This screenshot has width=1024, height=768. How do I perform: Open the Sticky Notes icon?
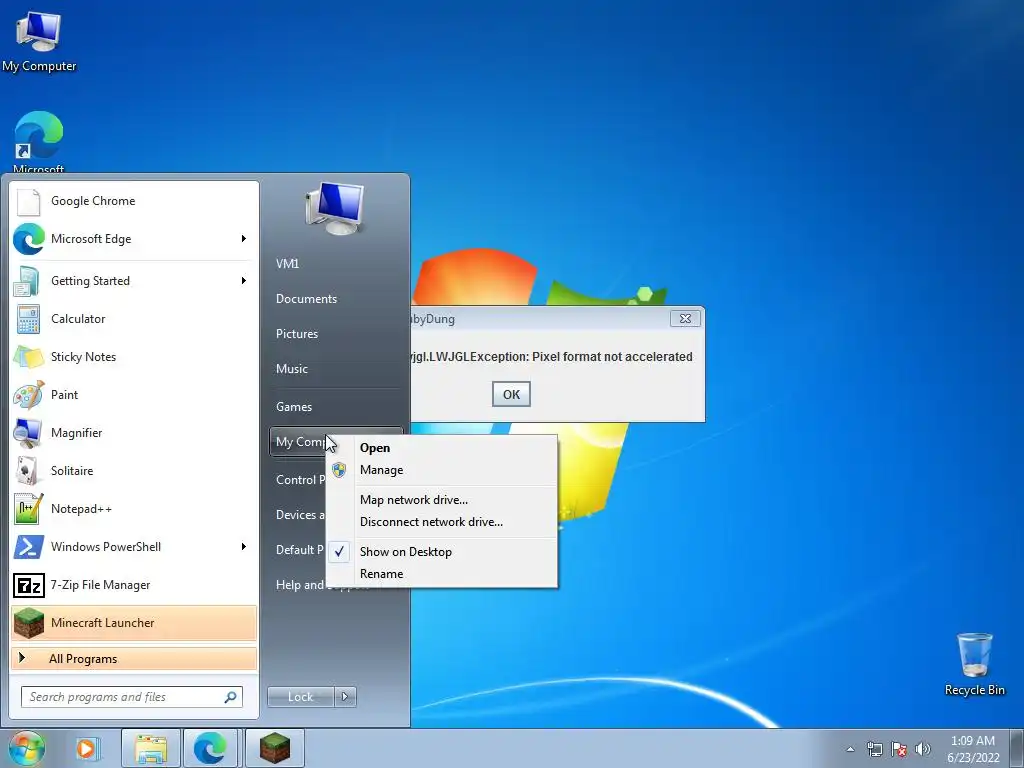(28, 357)
